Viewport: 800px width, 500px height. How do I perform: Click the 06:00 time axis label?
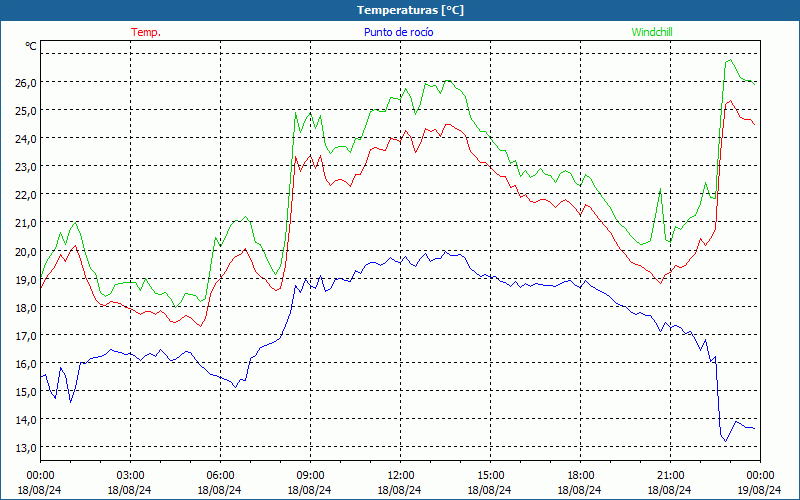pyautogui.click(x=220, y=476)
